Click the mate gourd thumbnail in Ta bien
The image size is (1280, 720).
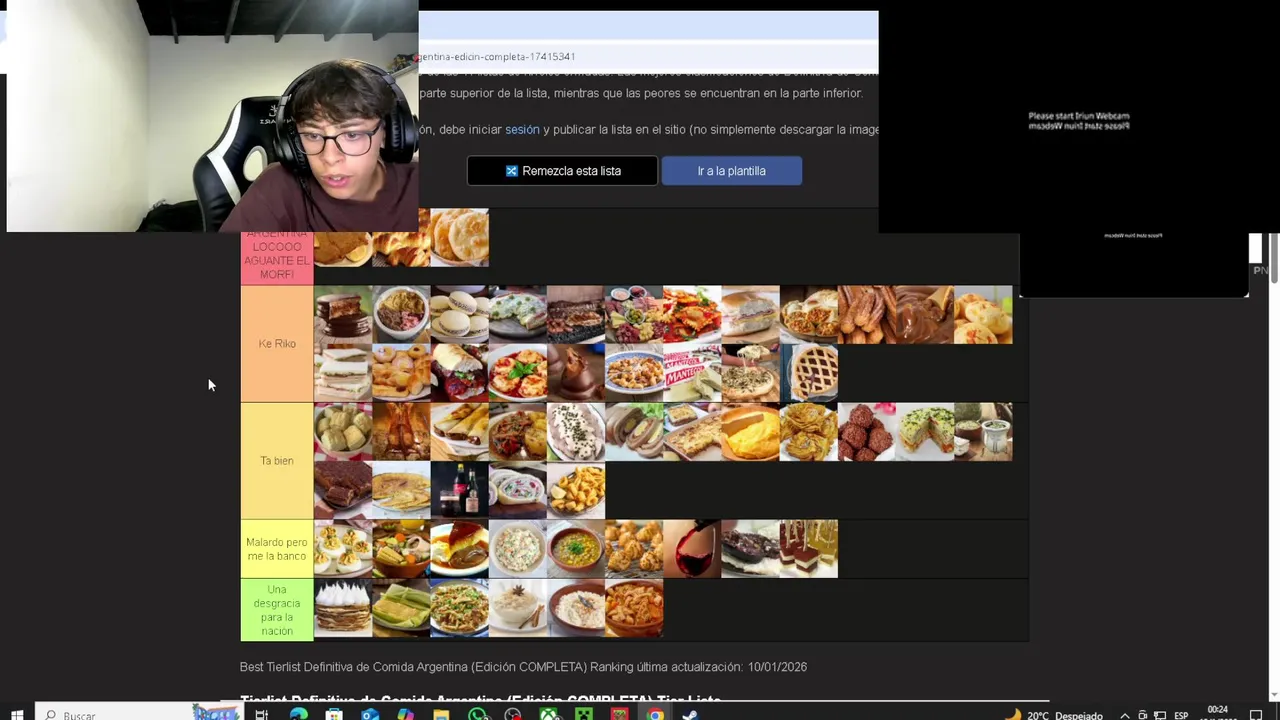coord(983,432)
